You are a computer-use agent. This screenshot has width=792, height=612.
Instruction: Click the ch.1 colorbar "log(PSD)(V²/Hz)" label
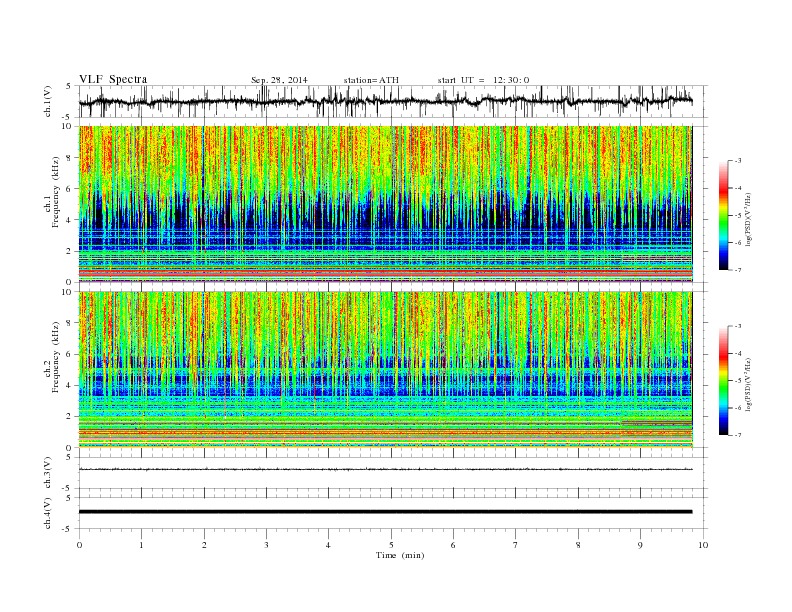pyautogui.click(x=749, y=219)
